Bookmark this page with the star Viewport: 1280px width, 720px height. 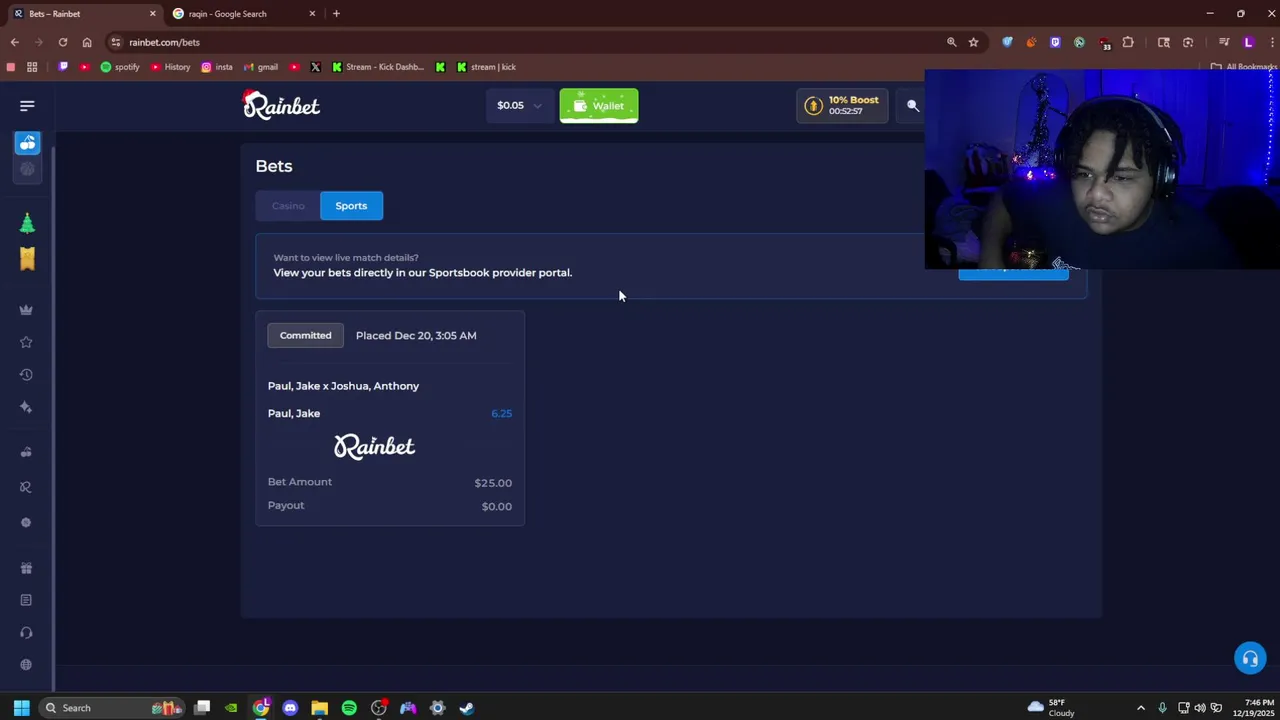pyautogui.click(x=973, y=42)
